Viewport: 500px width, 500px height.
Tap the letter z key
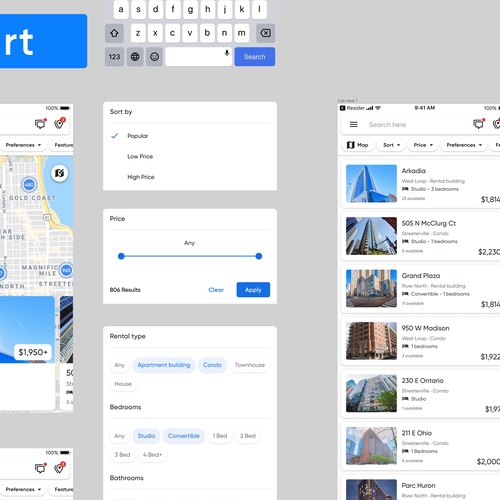138,33
